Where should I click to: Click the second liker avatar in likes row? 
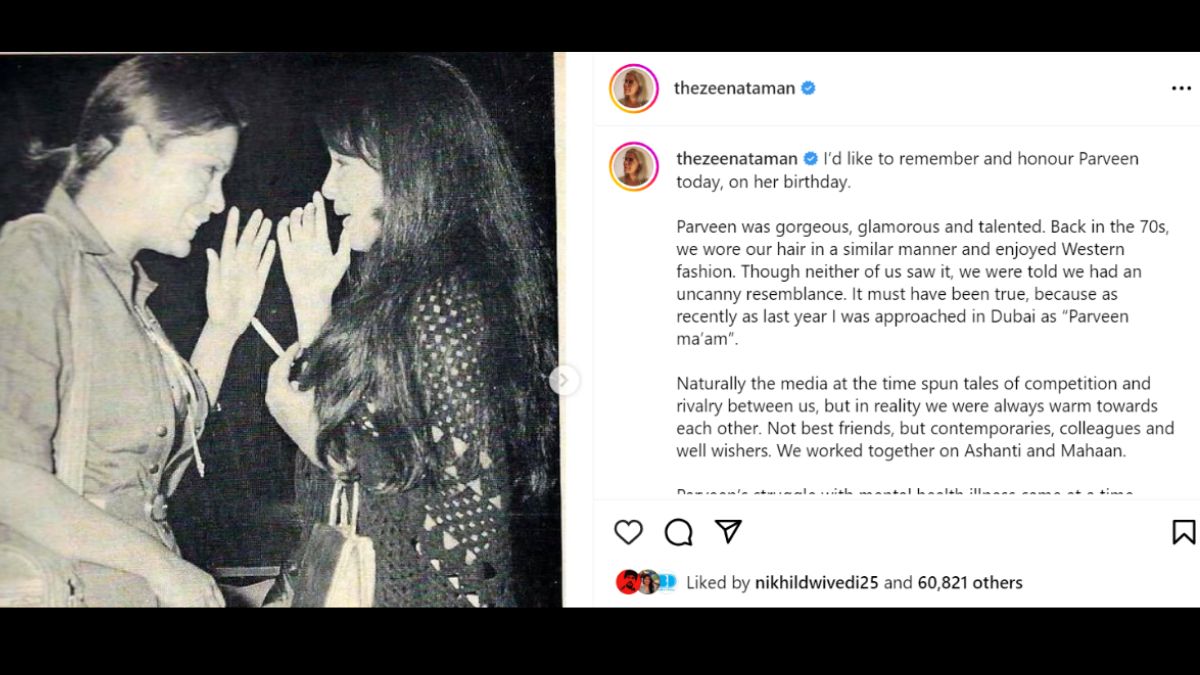pyautogui.click(x=647, y=582)
